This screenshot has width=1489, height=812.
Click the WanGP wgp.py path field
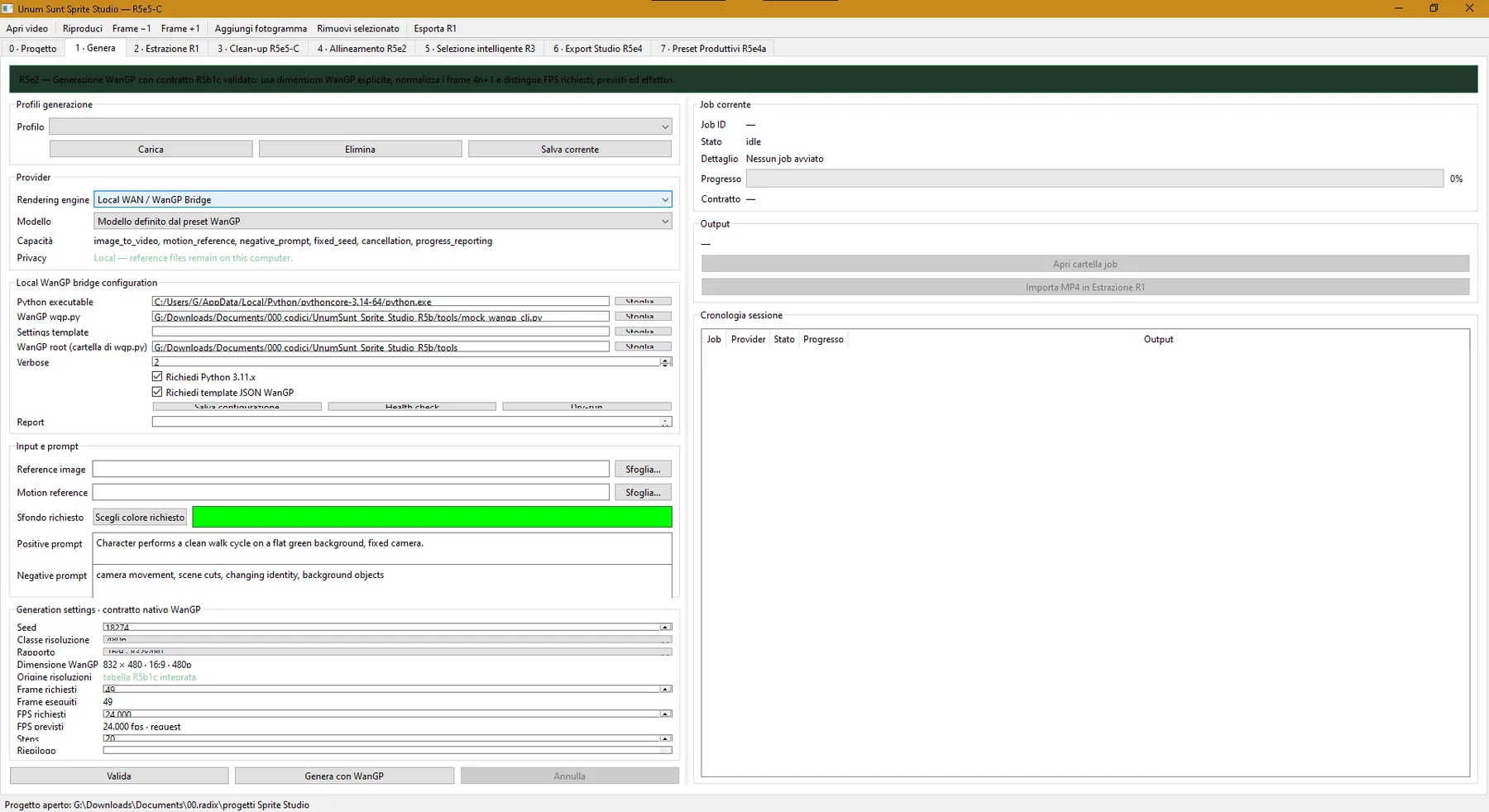point(381,317)
